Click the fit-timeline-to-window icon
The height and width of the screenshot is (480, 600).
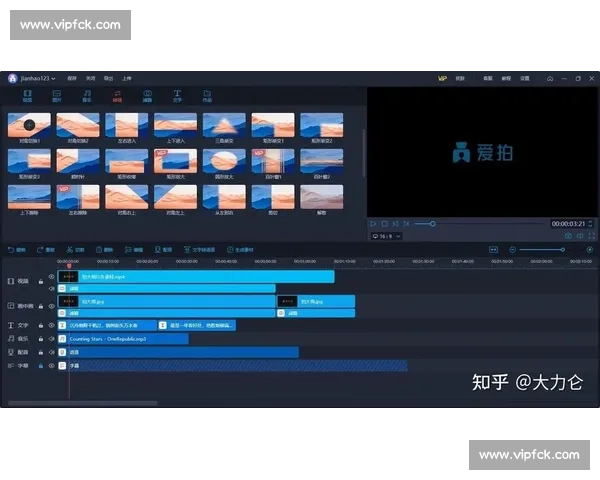pos(493,250)
